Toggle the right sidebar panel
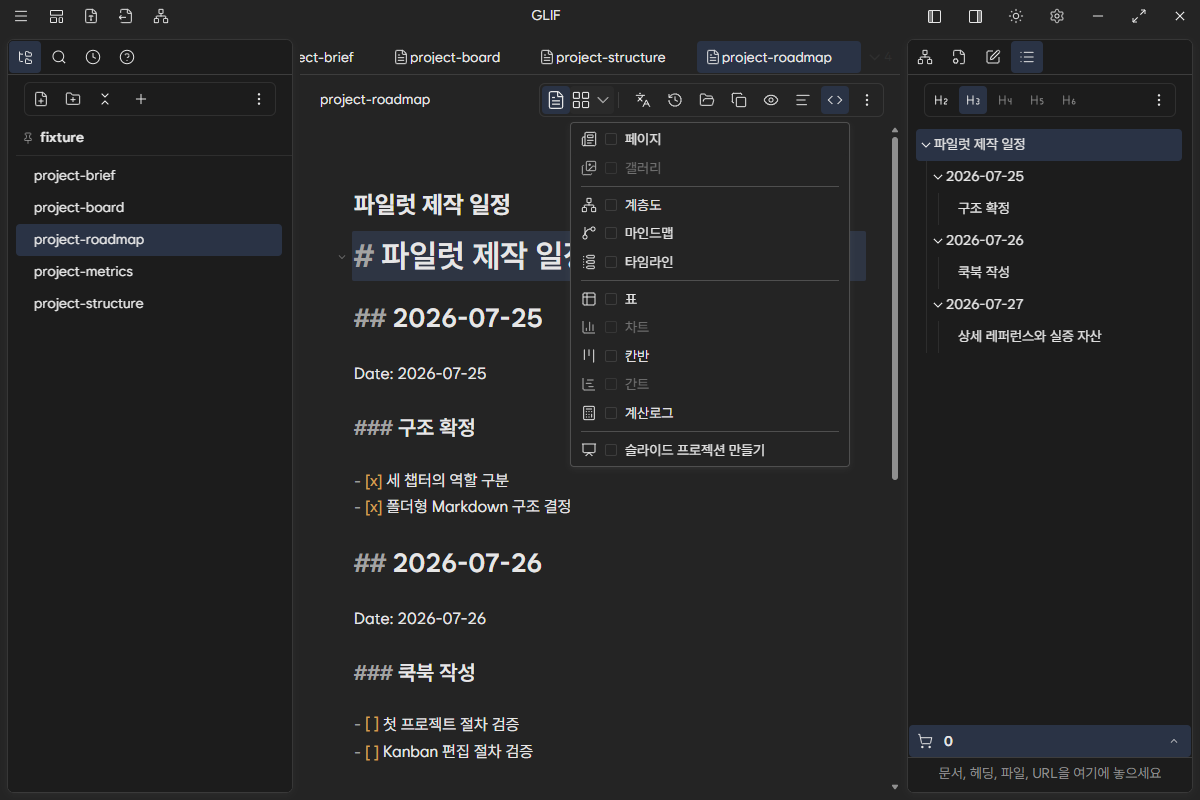The image size is (1200, 800). (975, 16)
